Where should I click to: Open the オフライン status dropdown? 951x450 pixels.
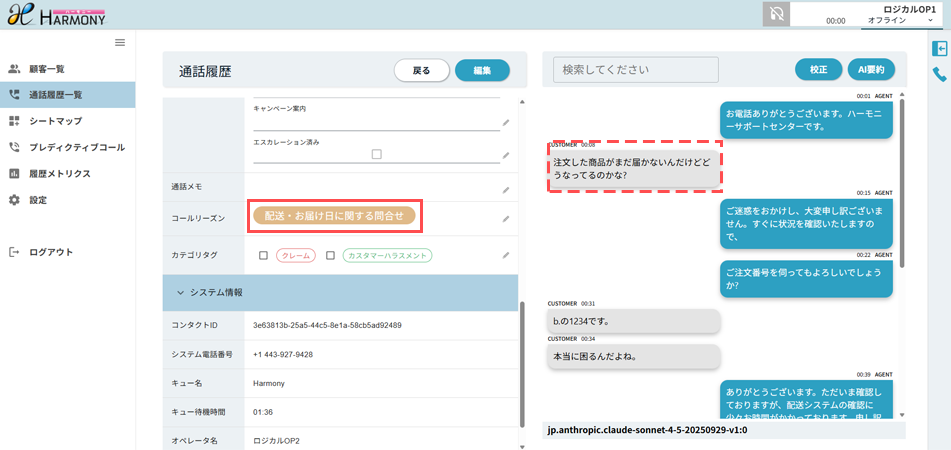[x=900, y=20]
